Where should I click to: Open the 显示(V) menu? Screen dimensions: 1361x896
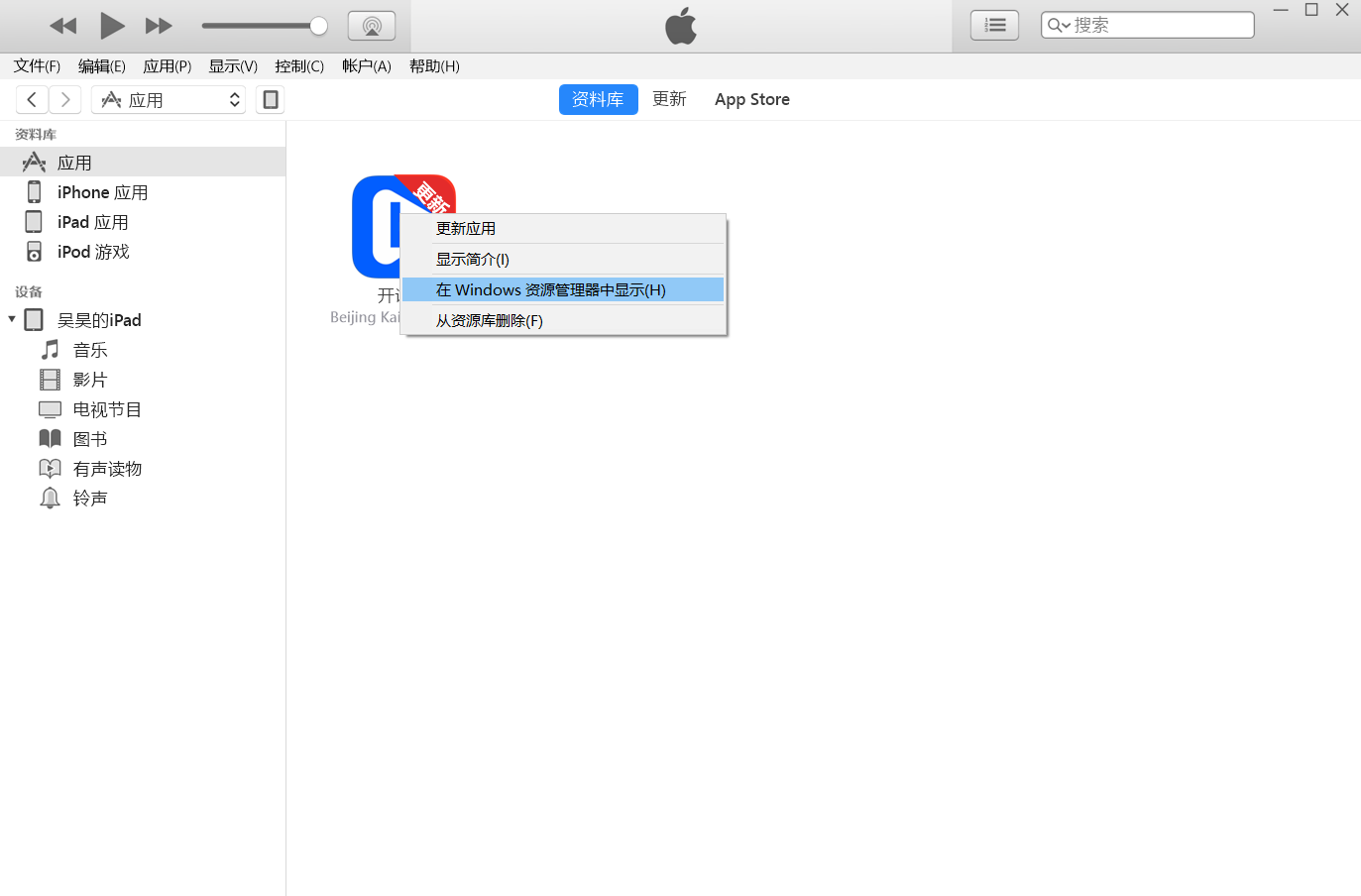coord(233,66)
